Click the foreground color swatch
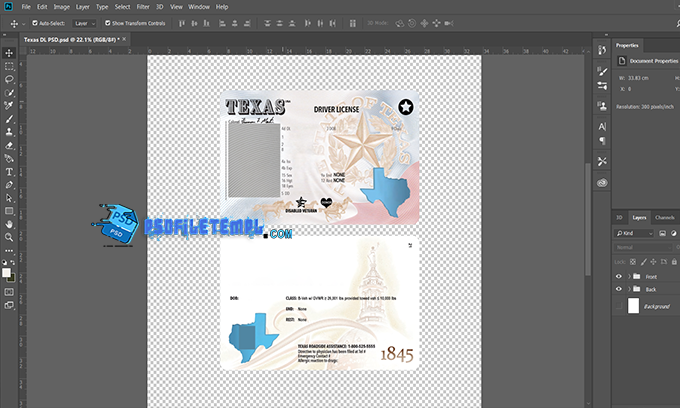The width and height of the screenshot is (680, 408). coord(6,272)
